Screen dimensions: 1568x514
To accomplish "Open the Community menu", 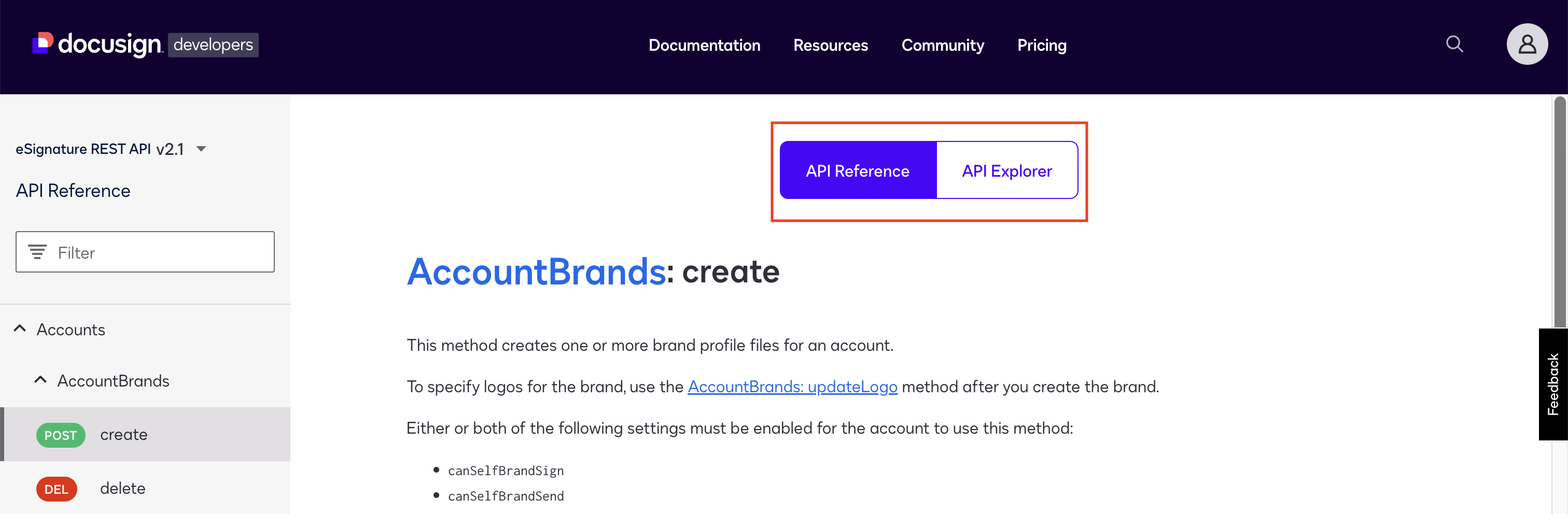I will [942, 45].
